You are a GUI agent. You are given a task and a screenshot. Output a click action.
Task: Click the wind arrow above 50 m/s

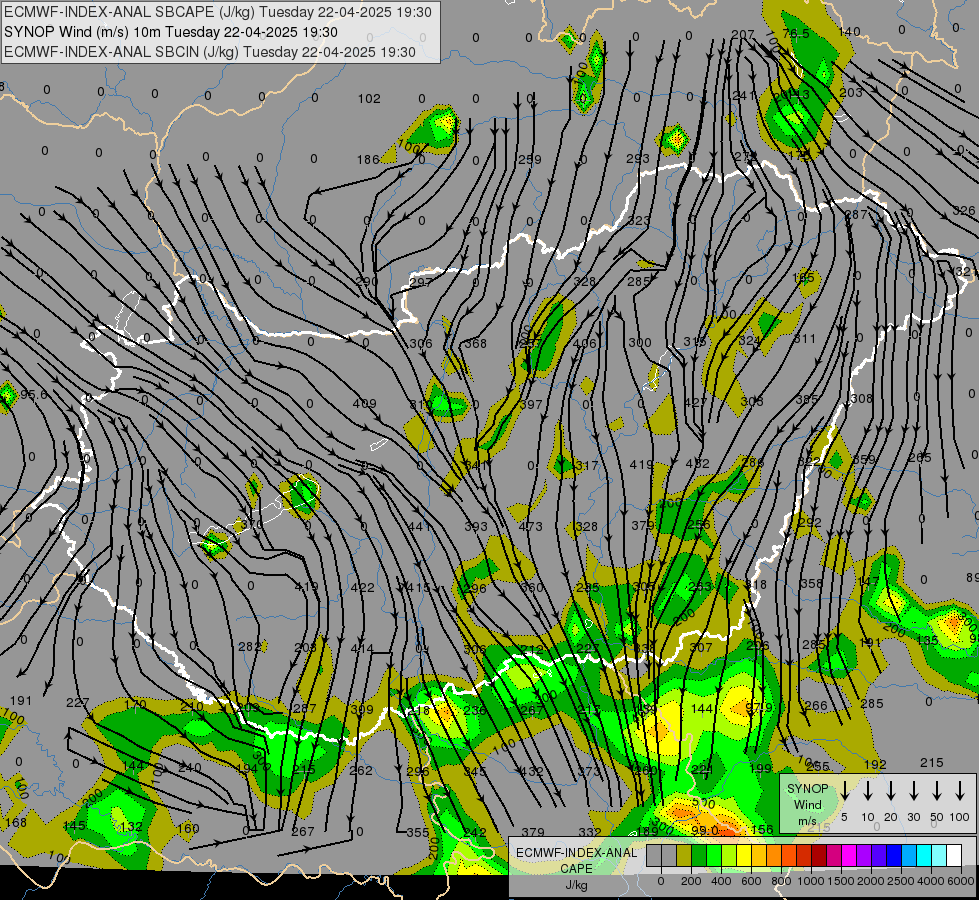click(937, 791)
